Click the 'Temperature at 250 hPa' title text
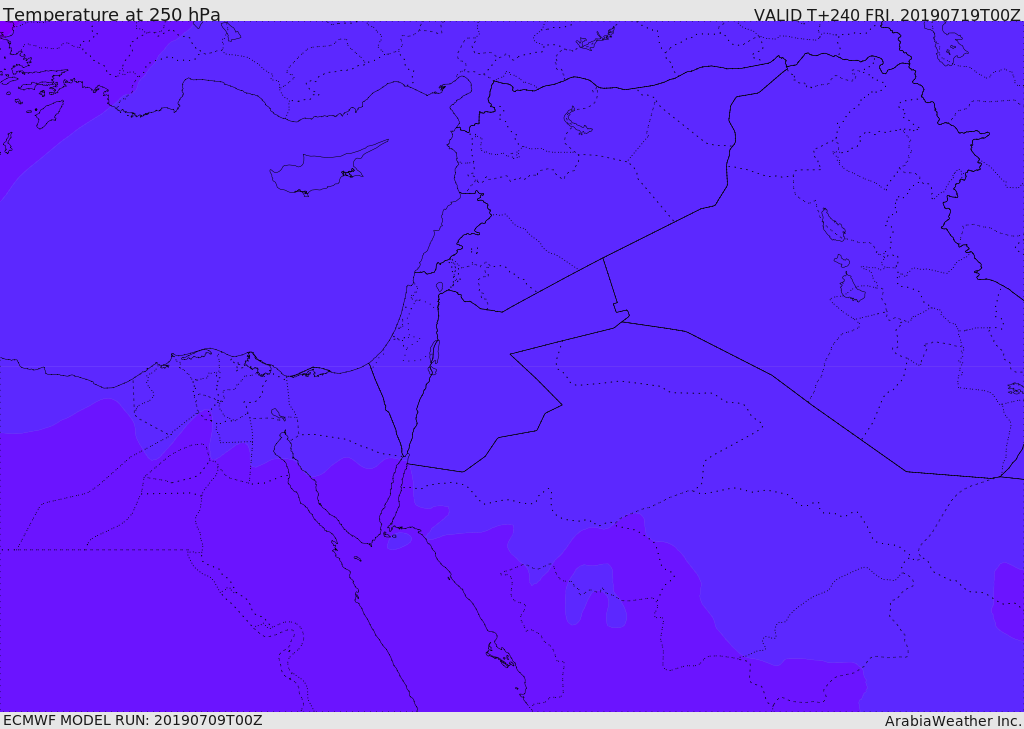The height and width of the screenshot is (729, 1024). (112, 14)
